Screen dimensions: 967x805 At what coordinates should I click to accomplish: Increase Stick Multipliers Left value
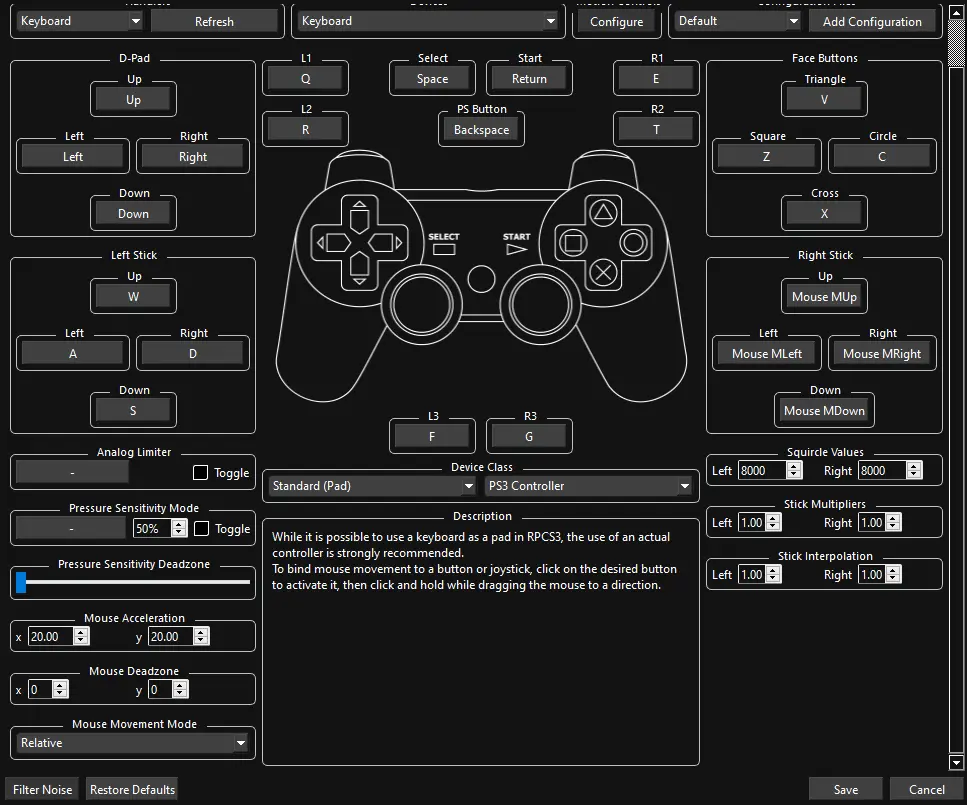773,518
